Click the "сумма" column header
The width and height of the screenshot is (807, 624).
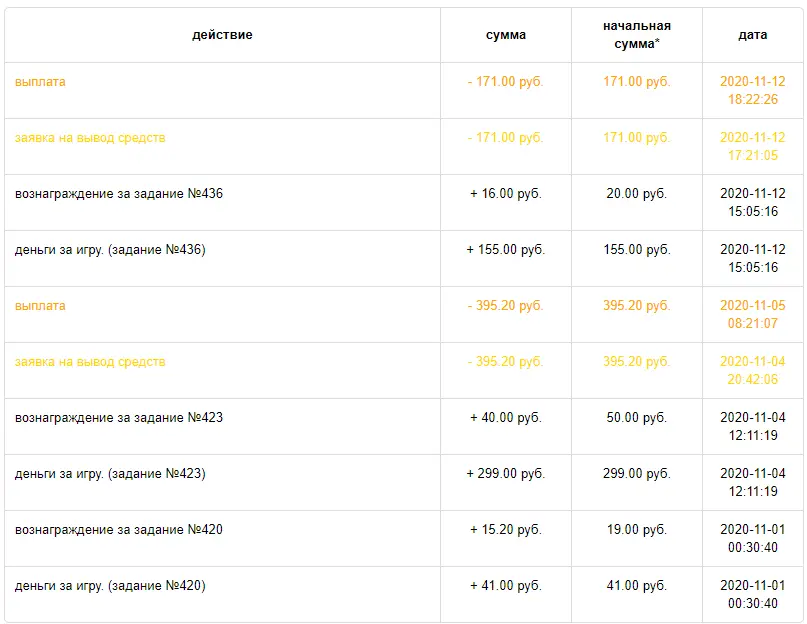coord(505,35)
